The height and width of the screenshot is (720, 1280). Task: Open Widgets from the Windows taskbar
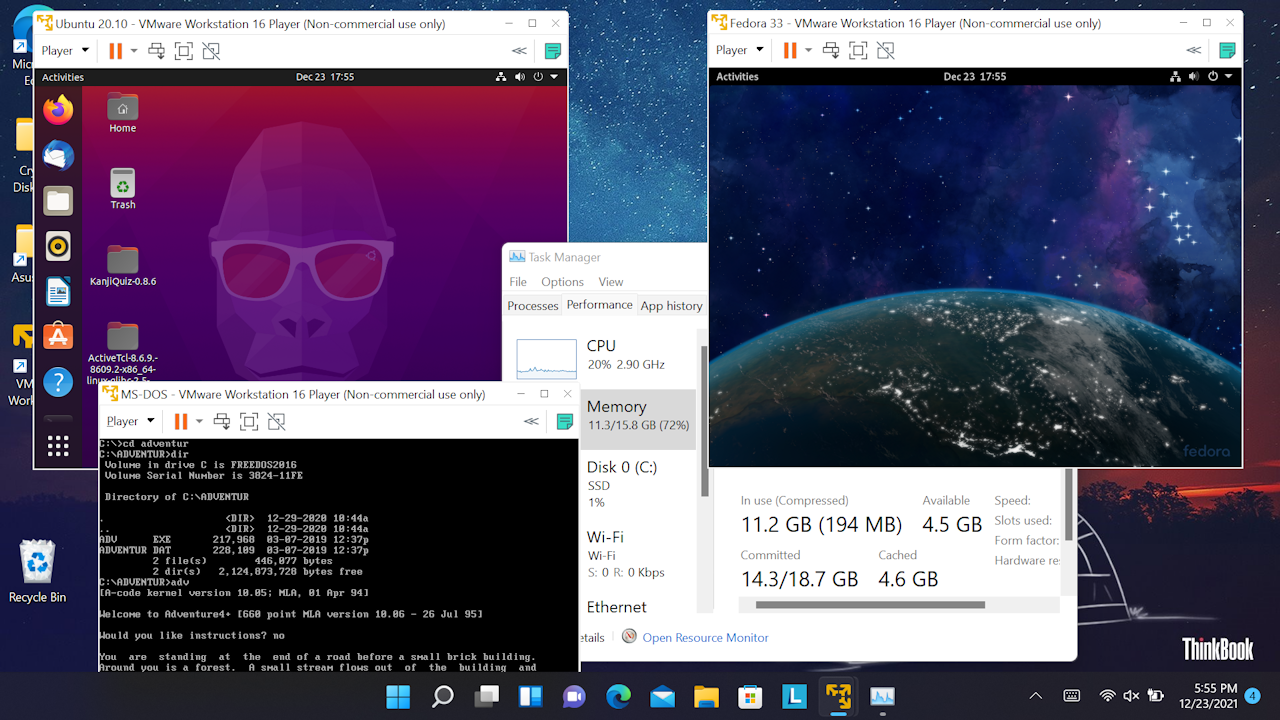(530, 696)
